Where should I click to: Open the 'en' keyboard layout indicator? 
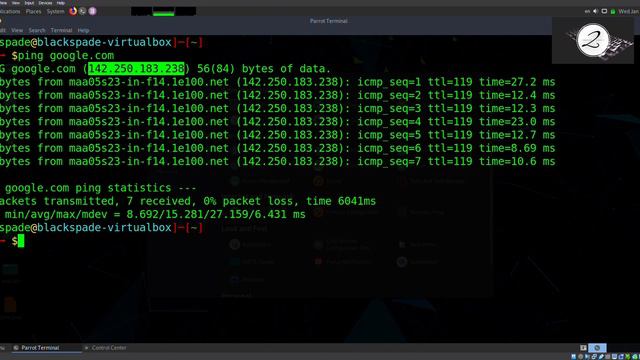(x=587, y=11)
